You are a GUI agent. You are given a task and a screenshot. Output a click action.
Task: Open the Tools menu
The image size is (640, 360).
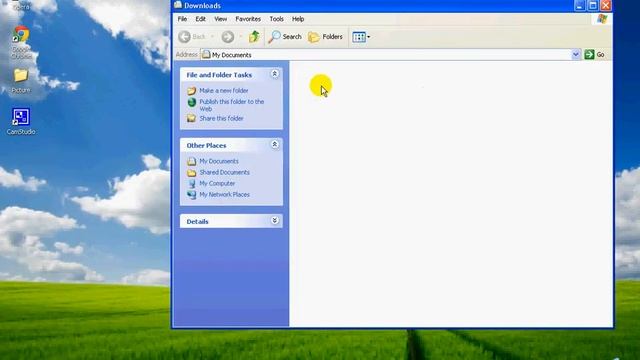(276, 19)
